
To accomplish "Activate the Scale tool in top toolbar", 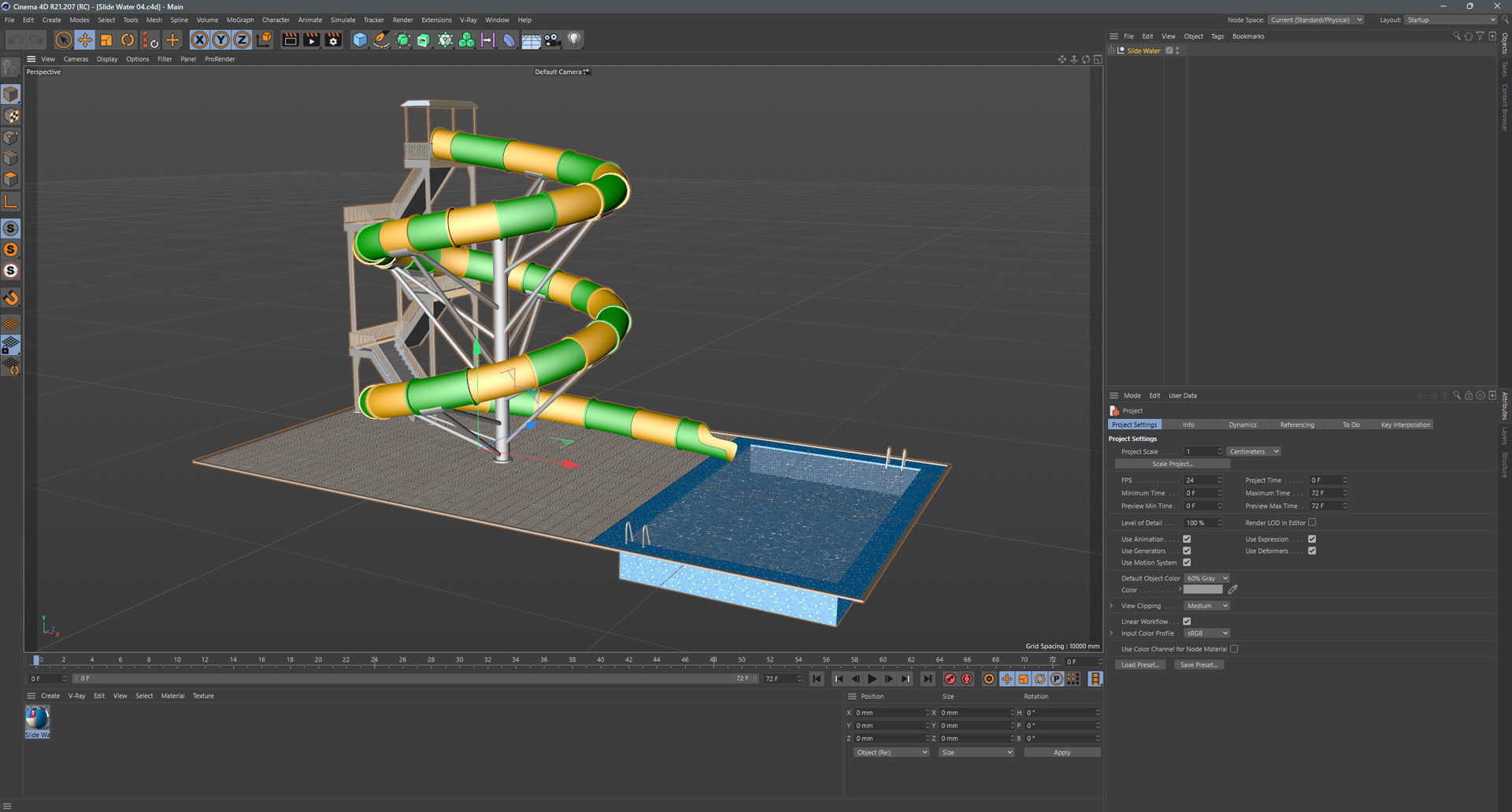I will tap(106, 40).
